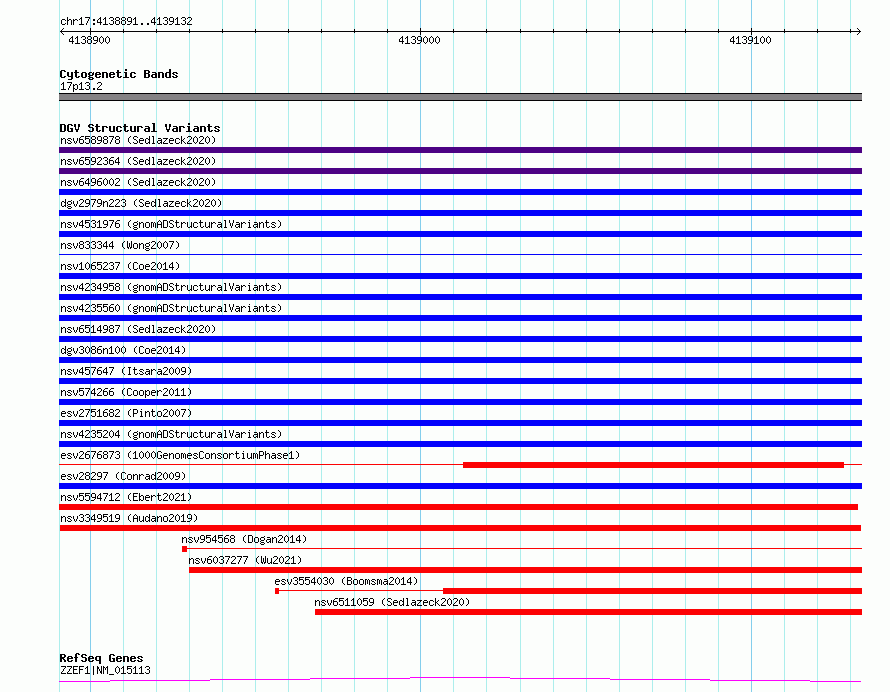Click the nsv457647 (Itsara2009) label
Viewport: 890px width, 692px height.
coord(126,371)
